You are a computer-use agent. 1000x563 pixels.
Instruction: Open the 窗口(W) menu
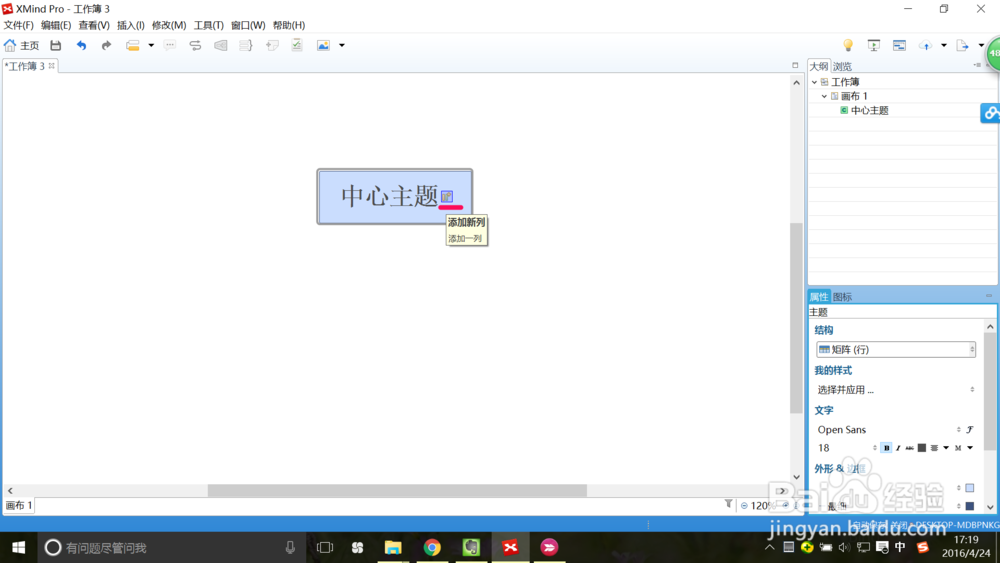click(x=248, y=25)
